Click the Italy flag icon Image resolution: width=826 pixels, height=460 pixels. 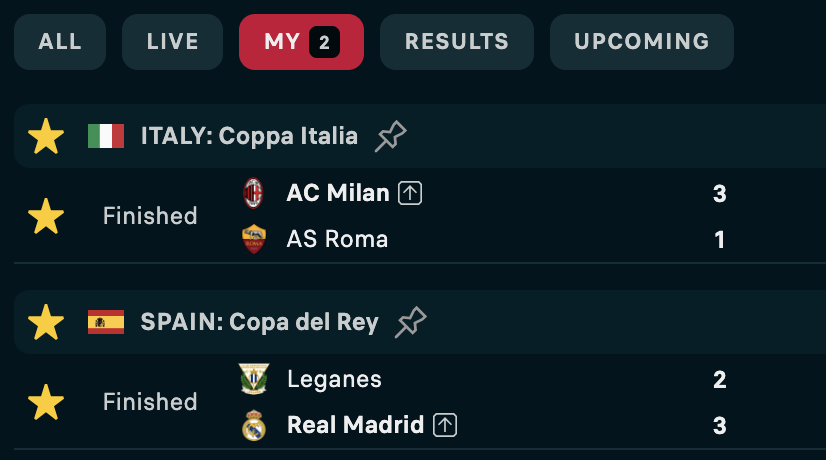(106, 136)
